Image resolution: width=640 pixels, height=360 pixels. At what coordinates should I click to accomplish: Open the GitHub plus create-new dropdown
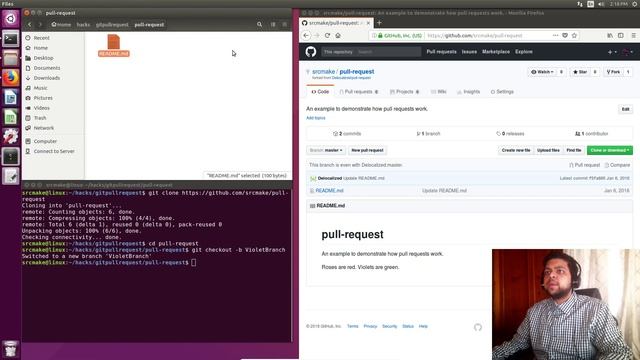pos(612,52)
